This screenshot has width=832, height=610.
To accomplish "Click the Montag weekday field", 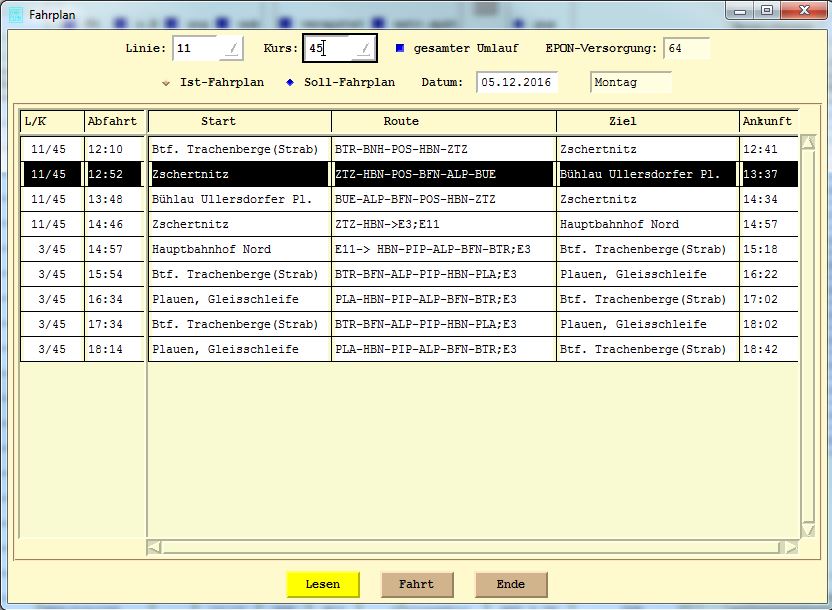I will click(x=630, y=82).
